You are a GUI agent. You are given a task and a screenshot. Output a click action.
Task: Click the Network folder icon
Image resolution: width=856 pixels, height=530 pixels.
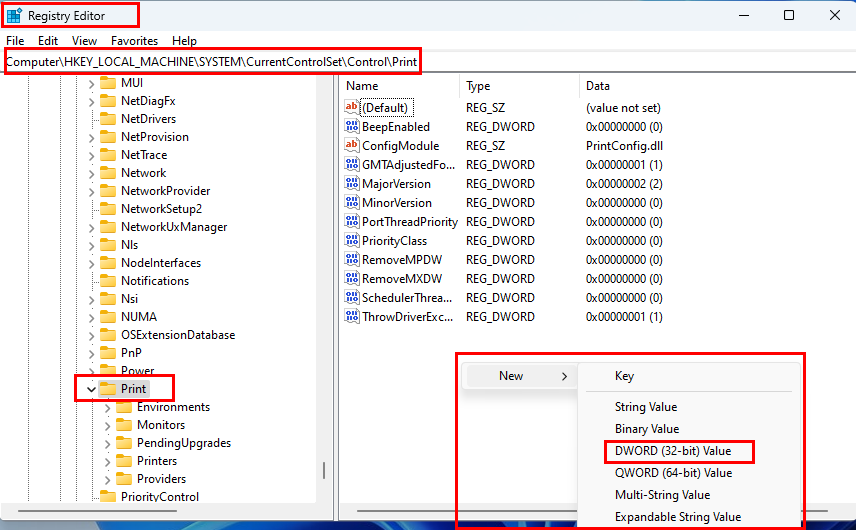coord(108,172)
